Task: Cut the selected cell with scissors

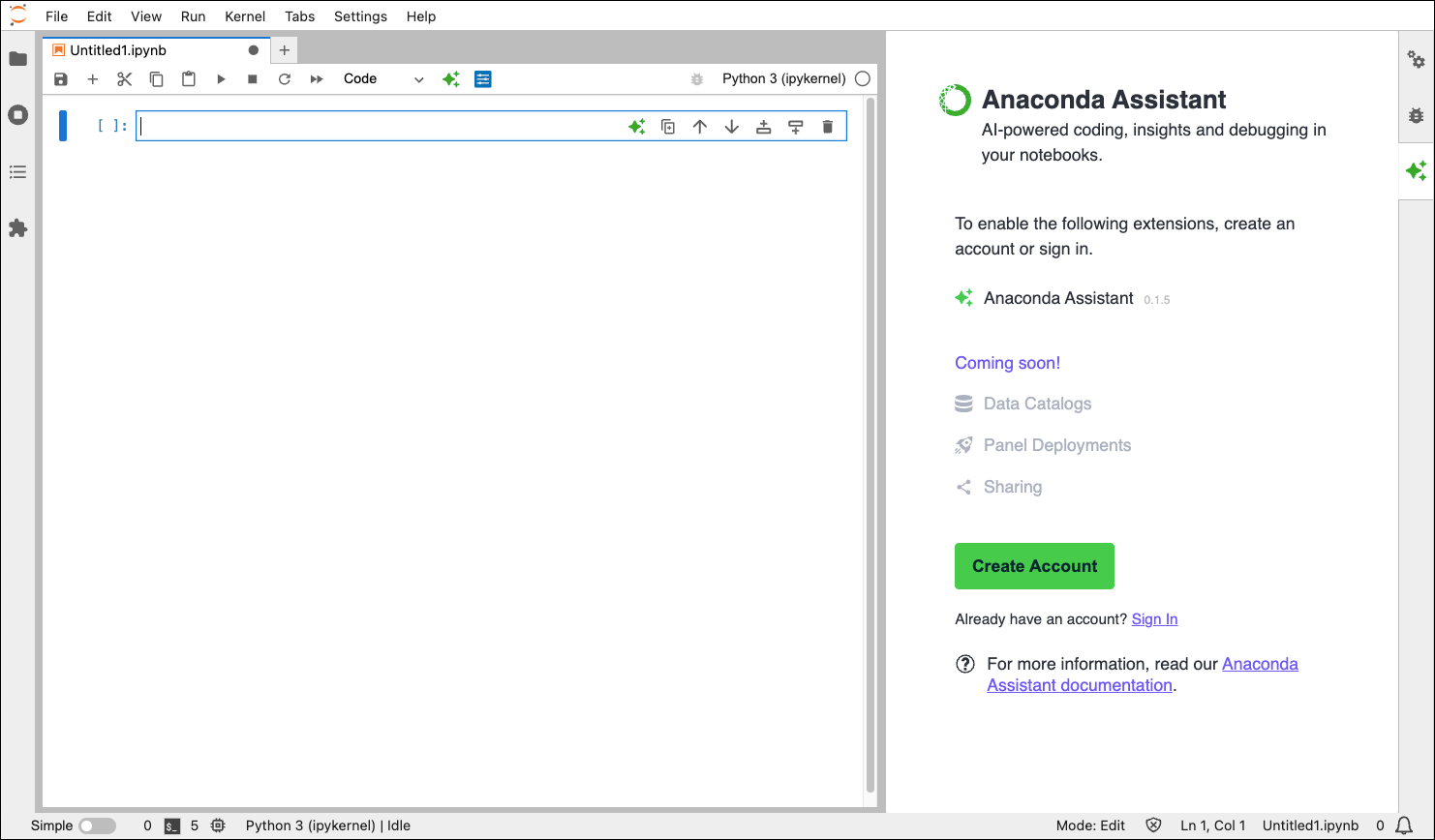Action: [124, 79]
